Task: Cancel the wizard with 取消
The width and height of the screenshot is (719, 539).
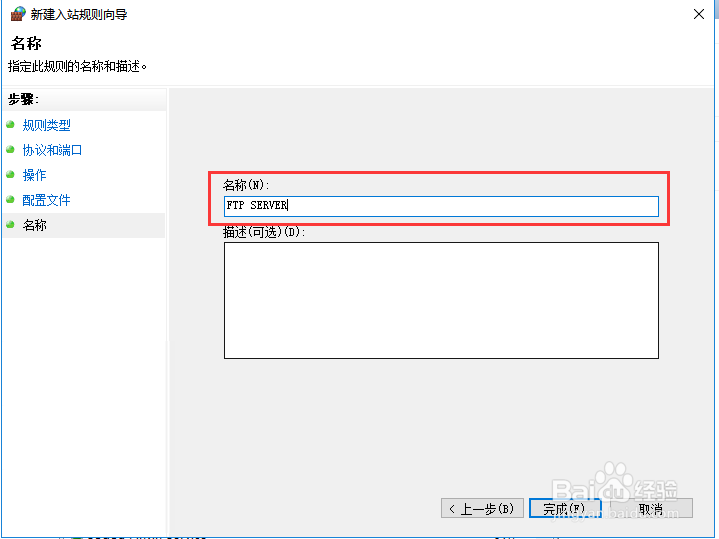Action: pyautogui.click(x=651, y=508)
